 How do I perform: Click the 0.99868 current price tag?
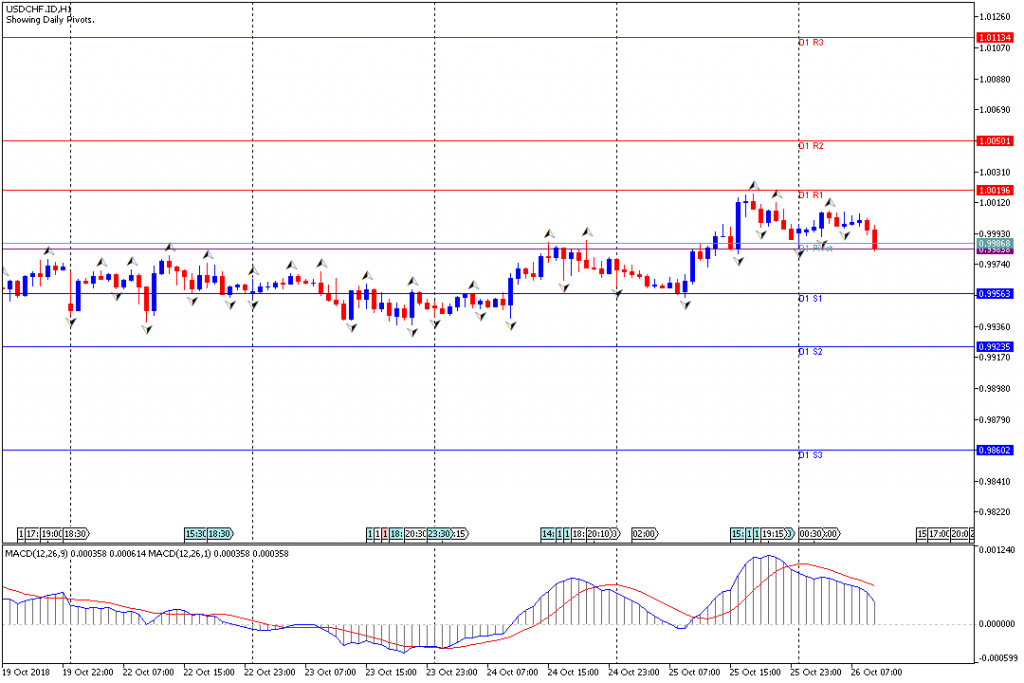click(996, 243)
